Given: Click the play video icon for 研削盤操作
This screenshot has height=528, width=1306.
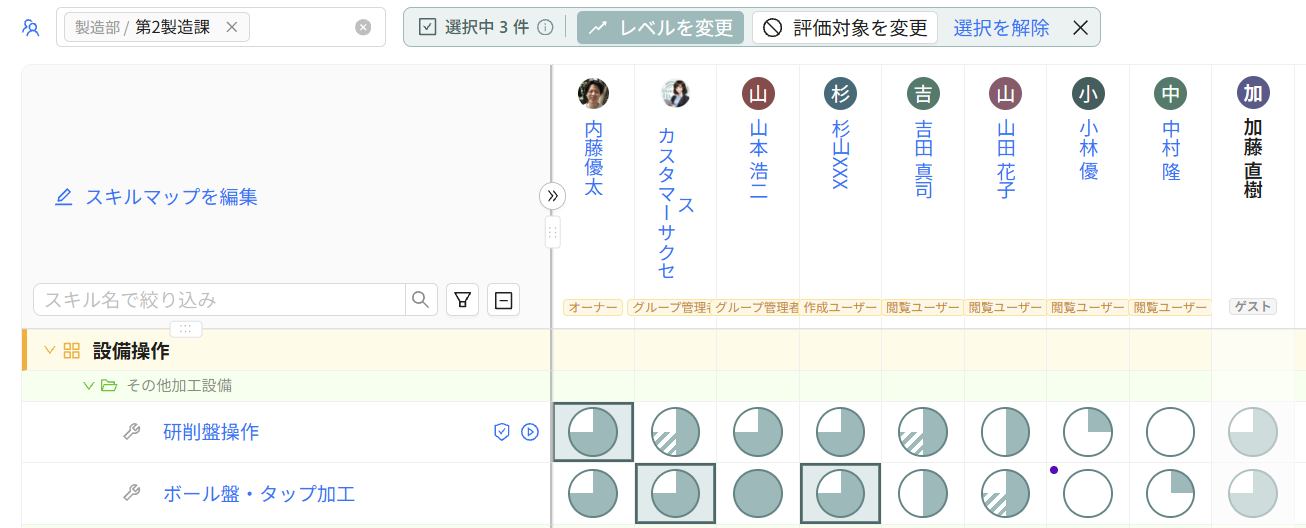Looking at the screenshot, I should click(x=530, y=432).
